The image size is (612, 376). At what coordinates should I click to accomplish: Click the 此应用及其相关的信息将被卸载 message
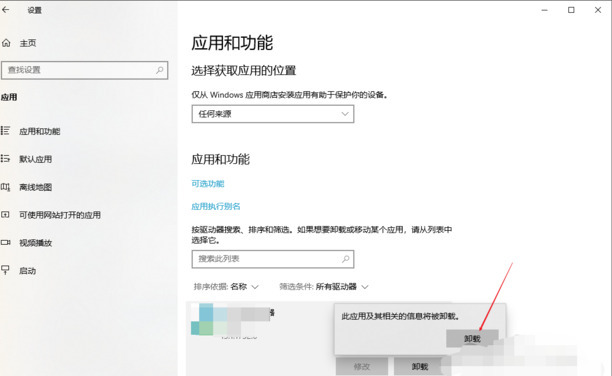click(400, 316)
